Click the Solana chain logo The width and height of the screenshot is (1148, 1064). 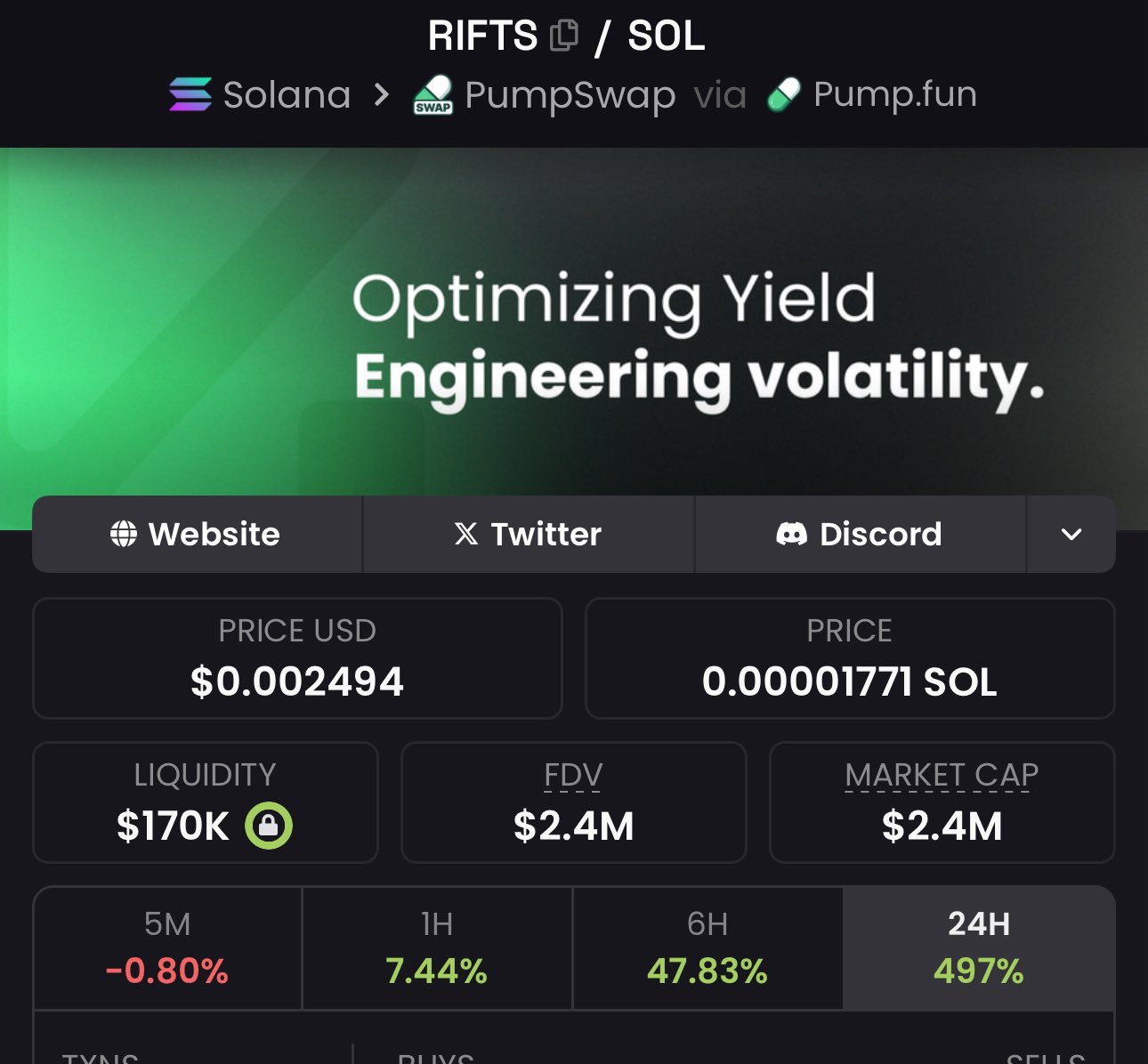click(190, 94)
